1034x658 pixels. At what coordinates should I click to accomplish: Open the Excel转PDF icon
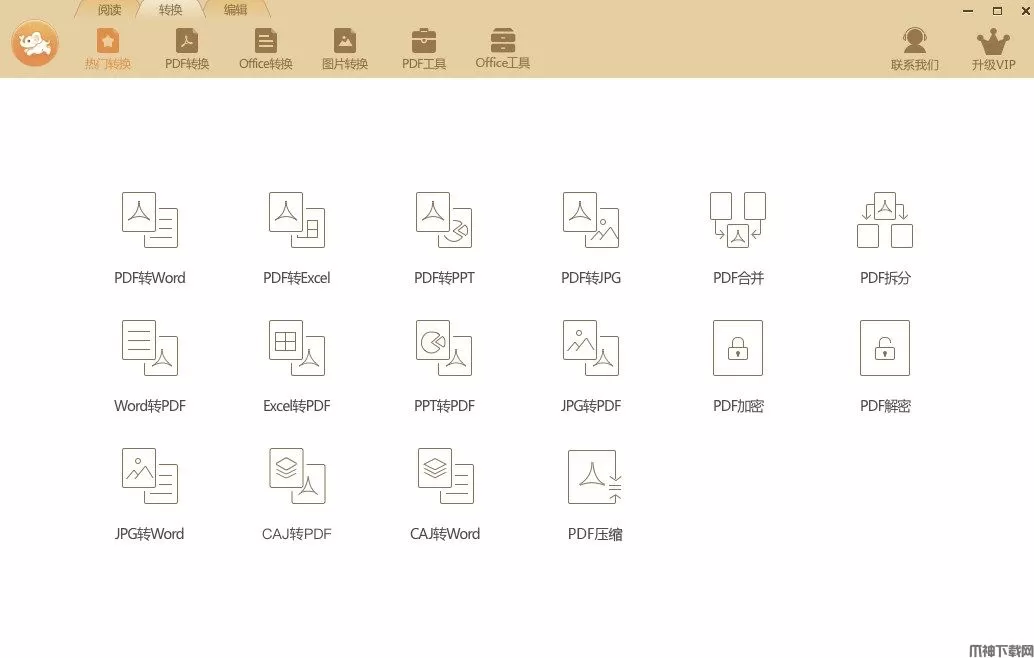point(297,348)
